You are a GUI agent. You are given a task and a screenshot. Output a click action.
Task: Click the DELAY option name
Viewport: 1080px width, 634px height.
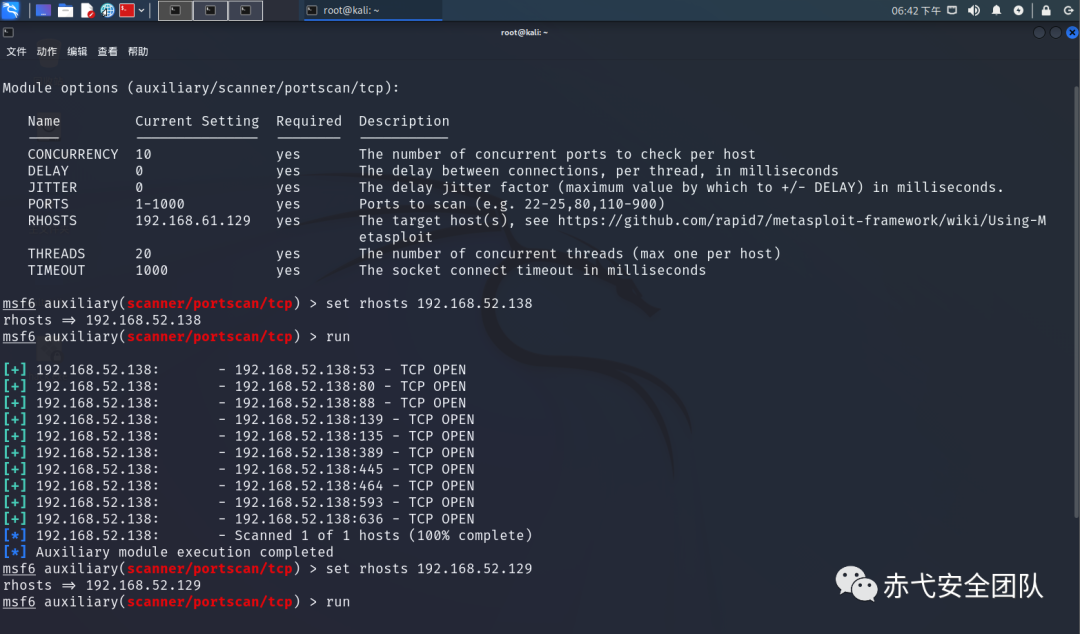point(48,171)
